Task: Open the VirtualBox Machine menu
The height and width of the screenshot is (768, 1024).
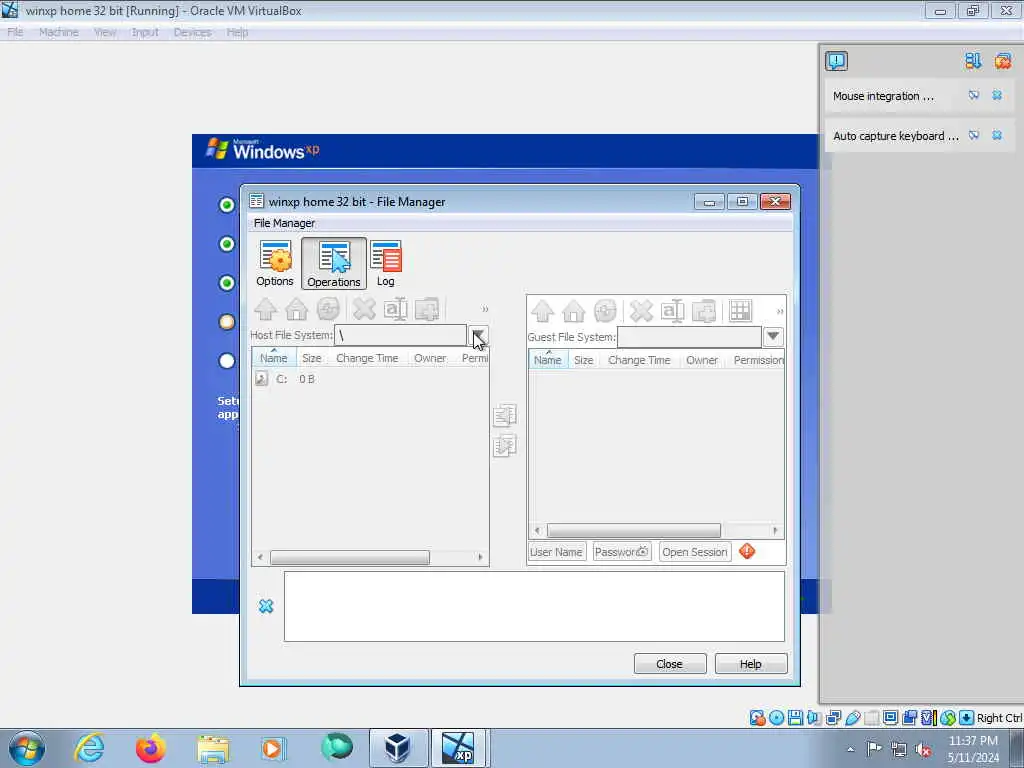Action: (59, 32)
